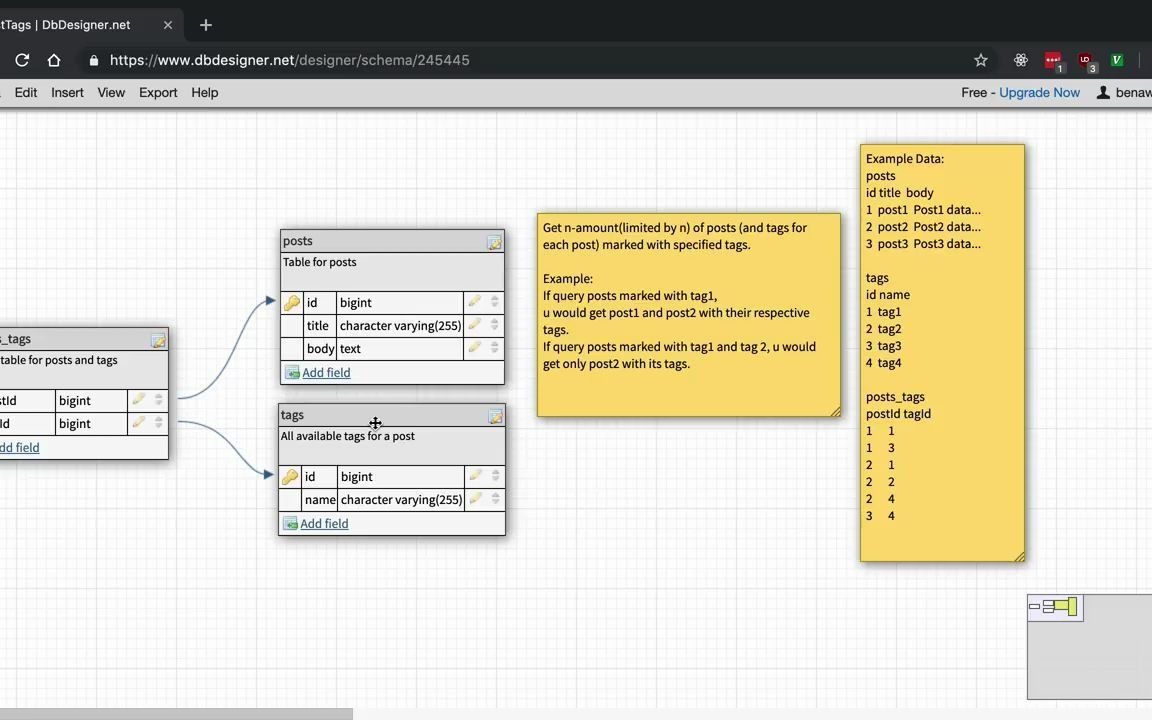1152x720 pixels.
Task: Click the reorder stepper beside body field
Action: (494, 348)
